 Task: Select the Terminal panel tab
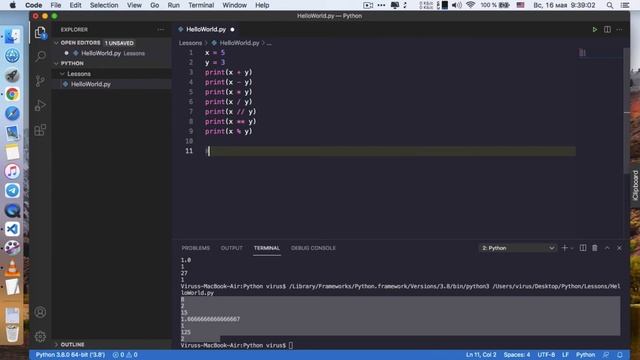267,248
